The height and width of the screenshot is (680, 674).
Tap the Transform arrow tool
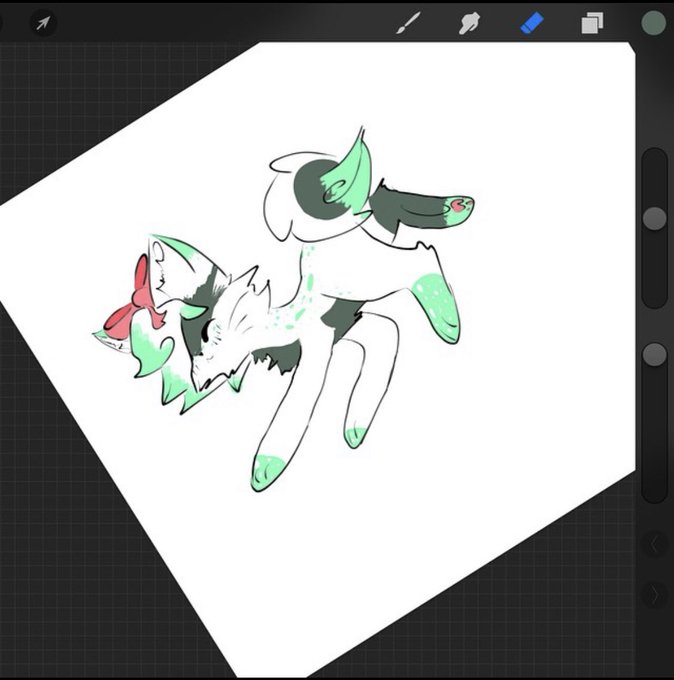[x=43, y=23]
